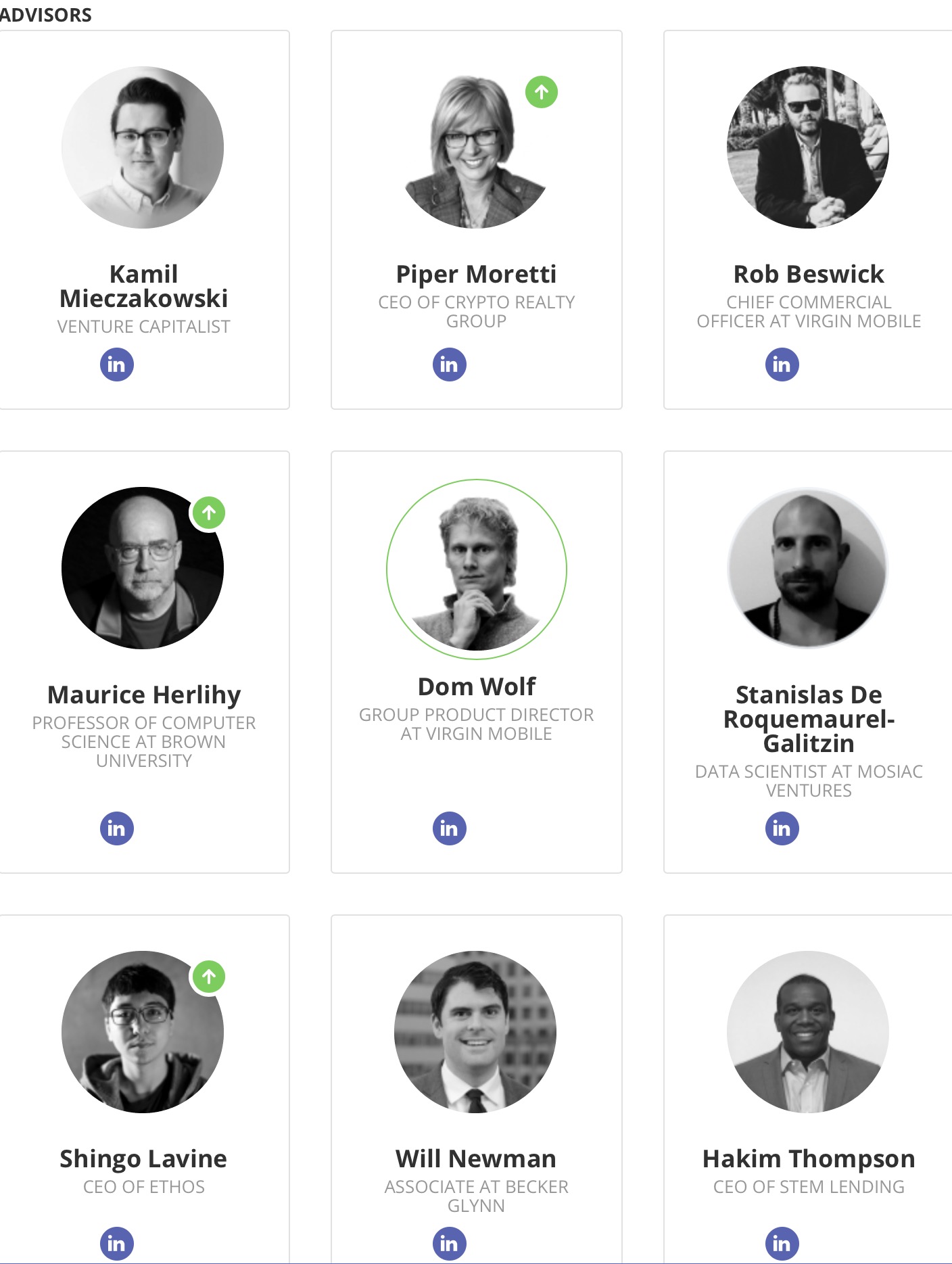
Task: Click the Maurice Herlihy name heading
Action: 144,695
